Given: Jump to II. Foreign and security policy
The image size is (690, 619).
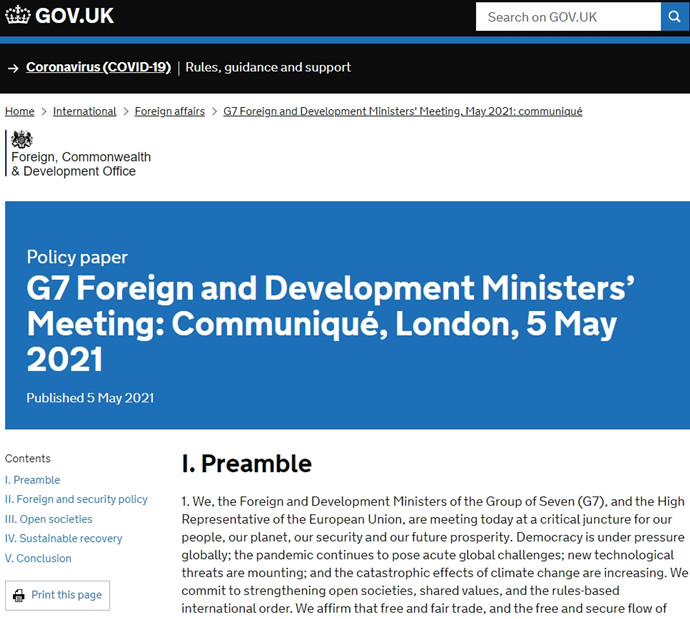Looking at the screenshot, I should (x=76, y=499).
